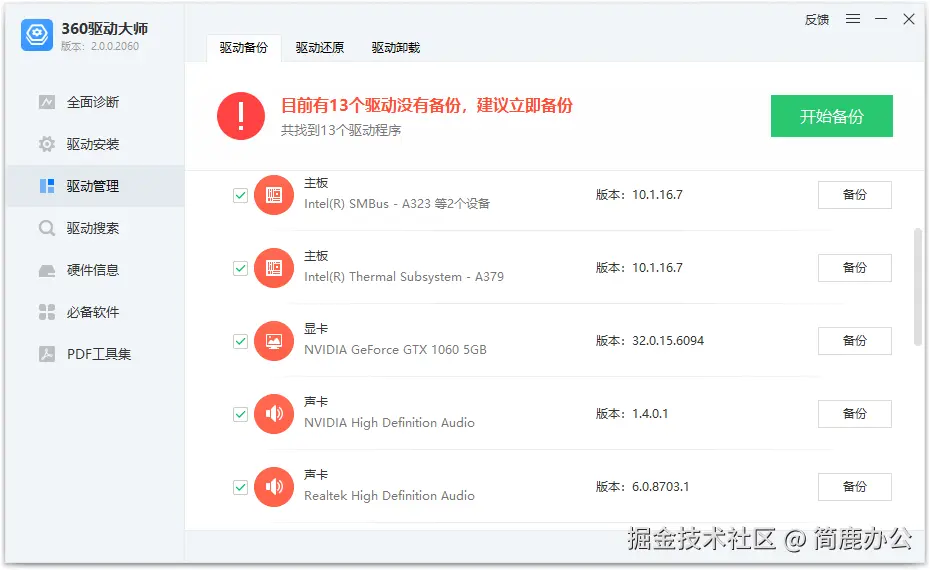930x570 pixels.
Task: Open 硬件信息 in the sidebar
Action: [x=95, y=270]
